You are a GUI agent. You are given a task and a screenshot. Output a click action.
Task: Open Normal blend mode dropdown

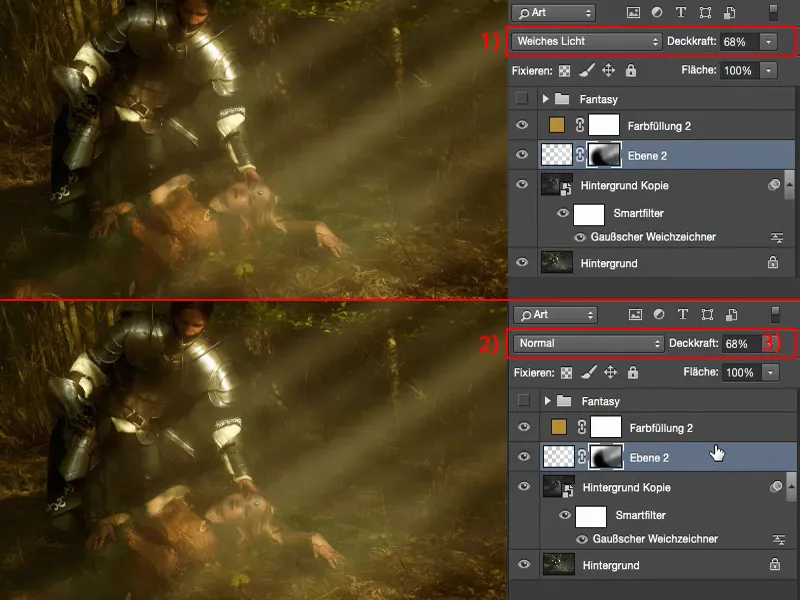(589, 343)
